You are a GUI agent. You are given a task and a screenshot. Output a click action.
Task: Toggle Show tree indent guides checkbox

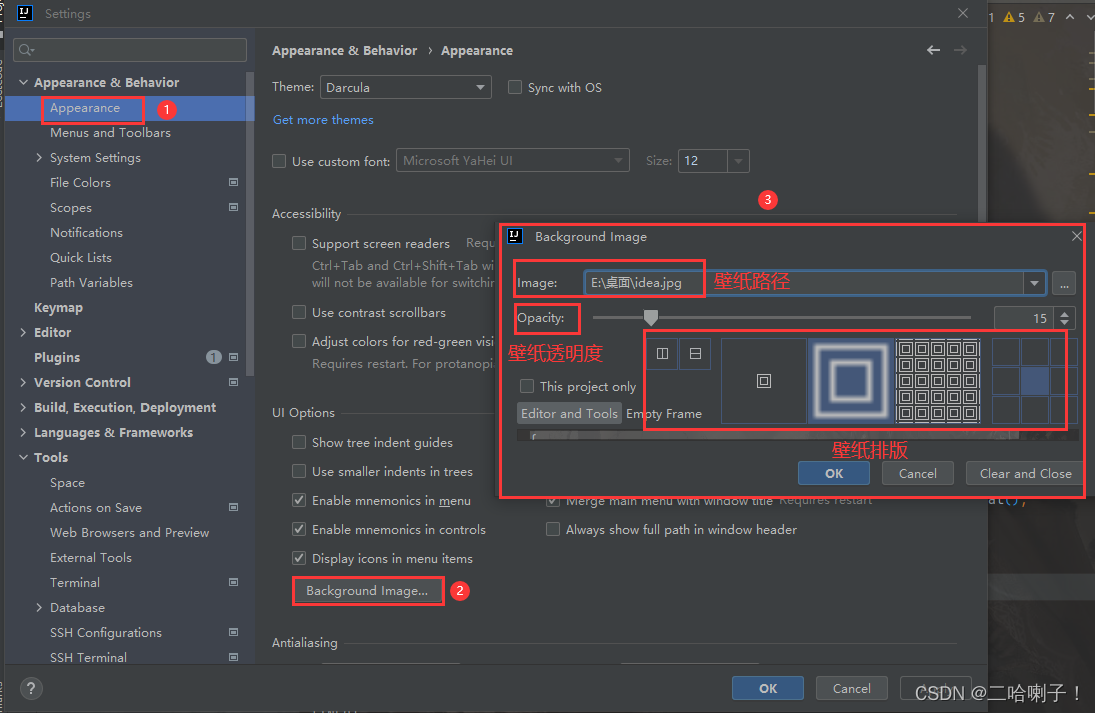pyautogui.click(x=299, y=442)
